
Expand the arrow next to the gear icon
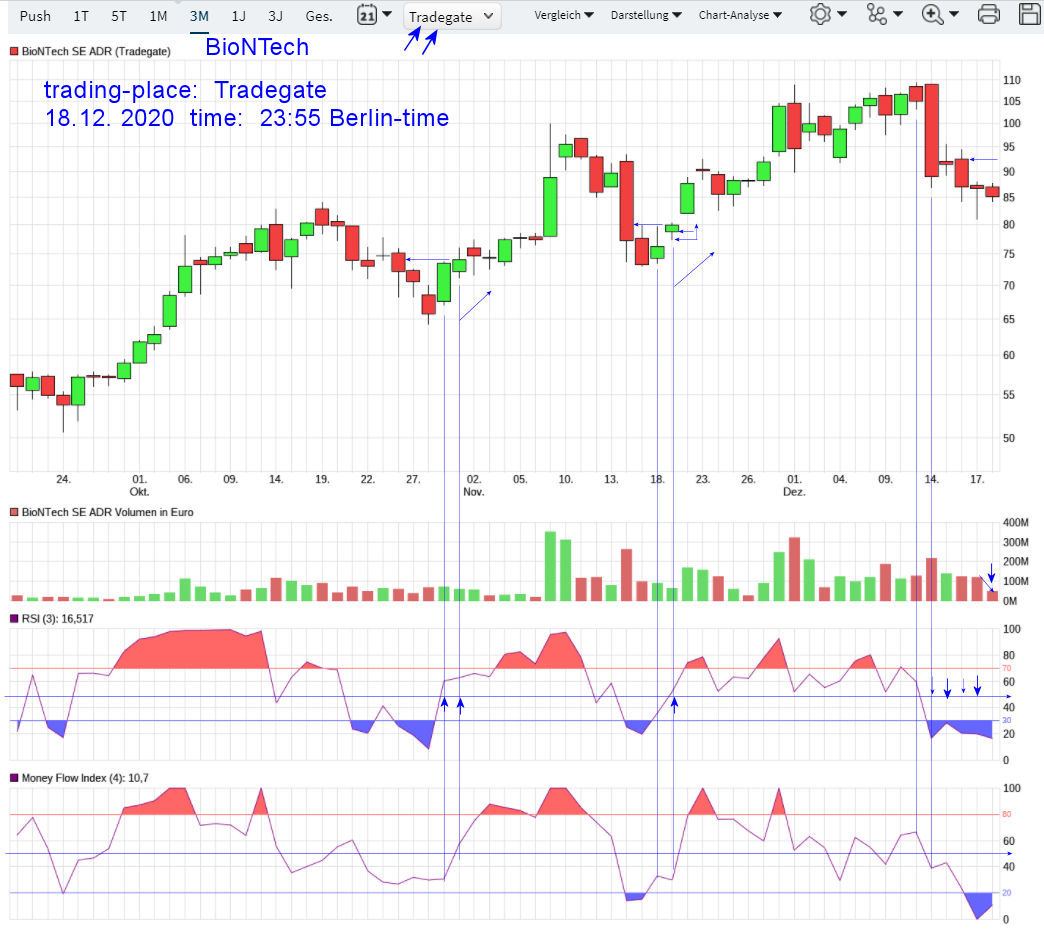click(842, 13)
